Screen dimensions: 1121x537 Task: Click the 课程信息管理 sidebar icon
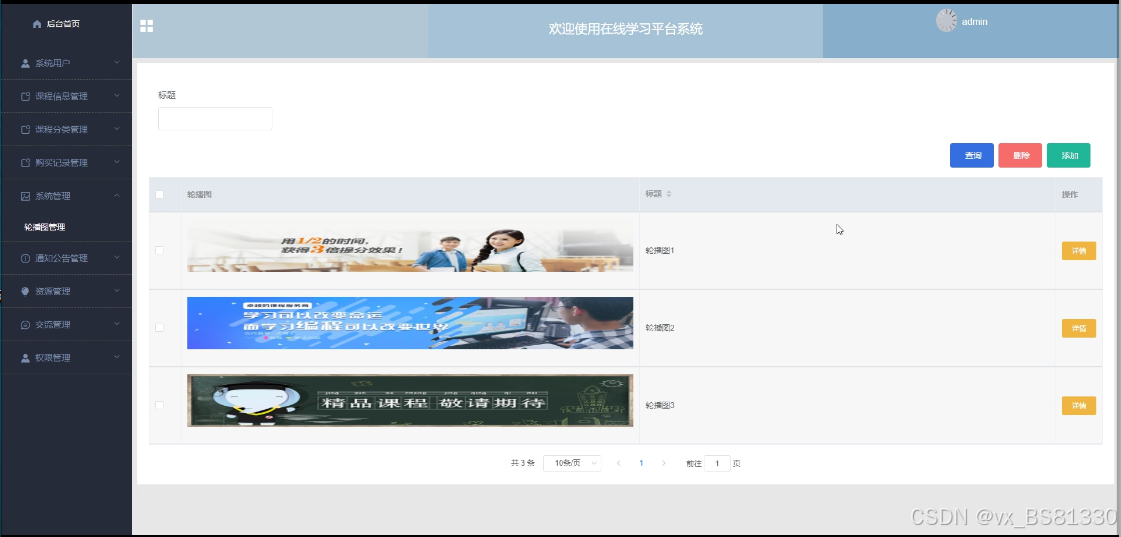point(26,97)
